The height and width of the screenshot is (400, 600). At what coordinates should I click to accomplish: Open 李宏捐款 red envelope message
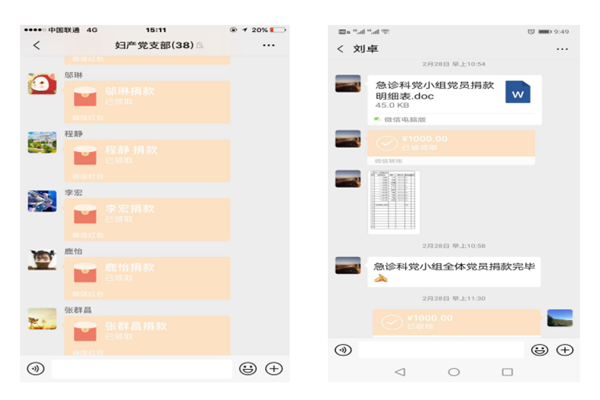click(146, 216)
